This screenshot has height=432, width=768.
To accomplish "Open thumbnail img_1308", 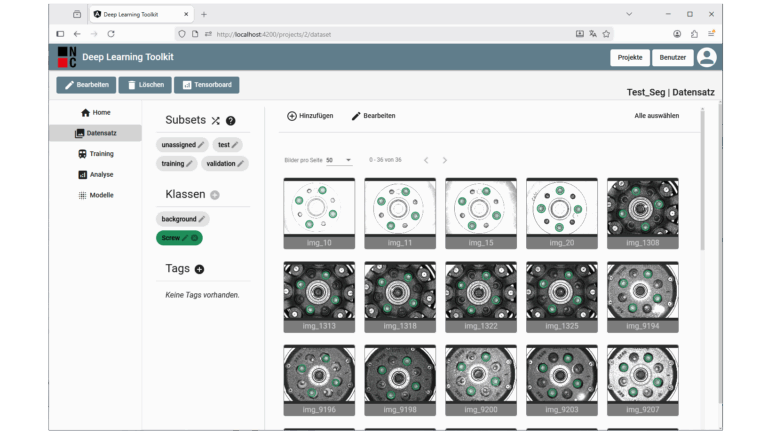I will [x=643, y=213].
